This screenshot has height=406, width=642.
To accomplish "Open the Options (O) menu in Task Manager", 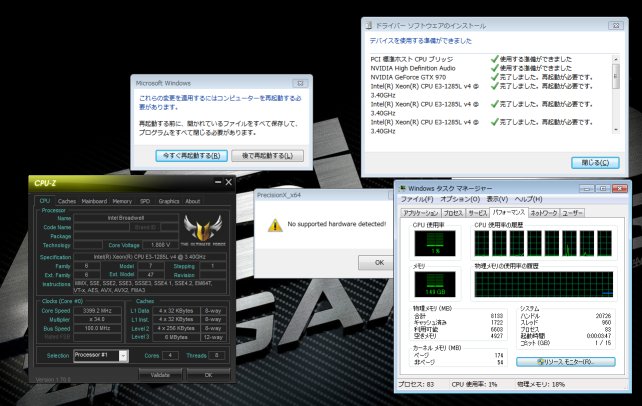I will (x=460, y=199).
